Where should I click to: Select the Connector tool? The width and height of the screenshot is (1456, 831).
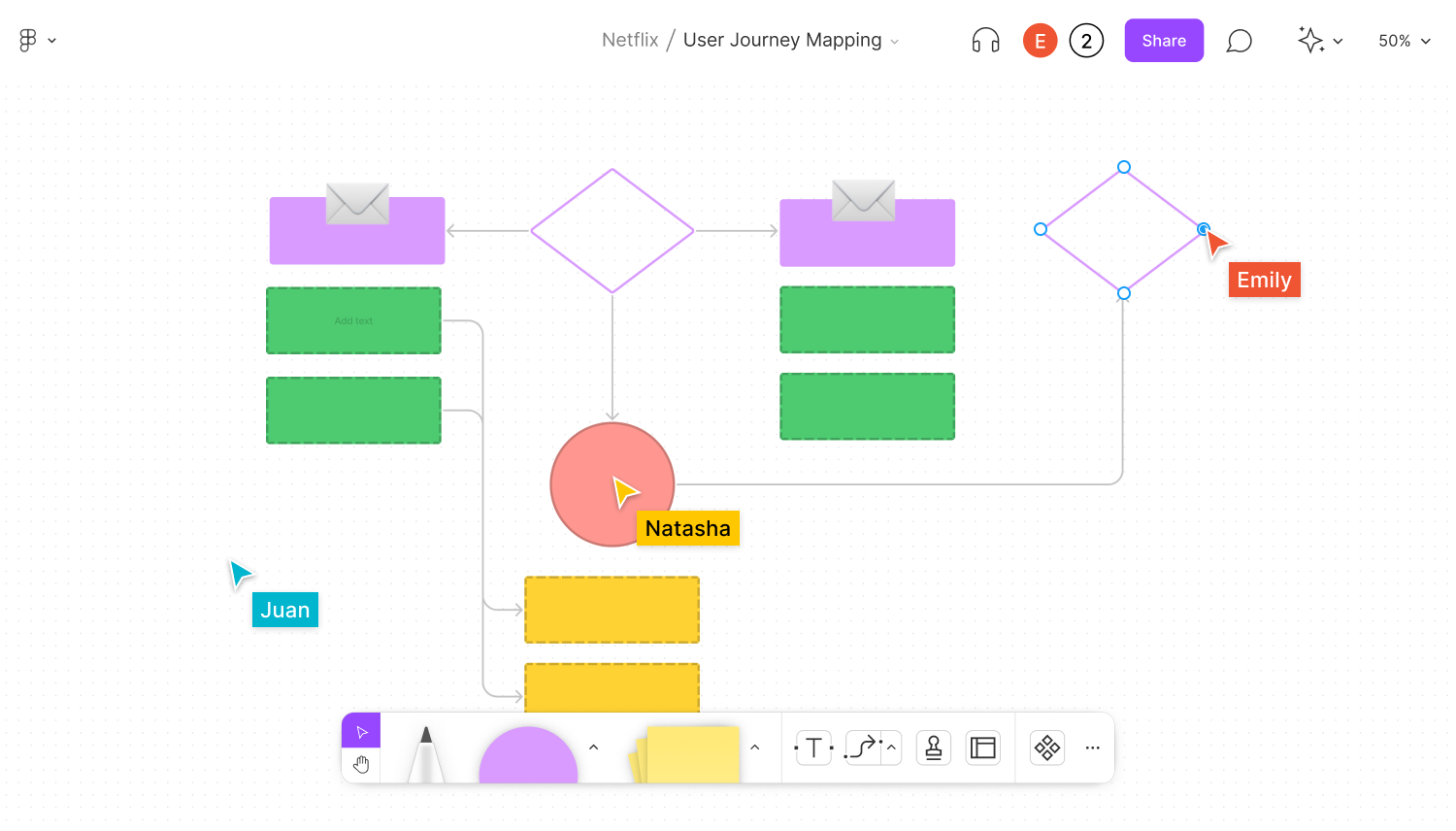[x=862, y=748]
